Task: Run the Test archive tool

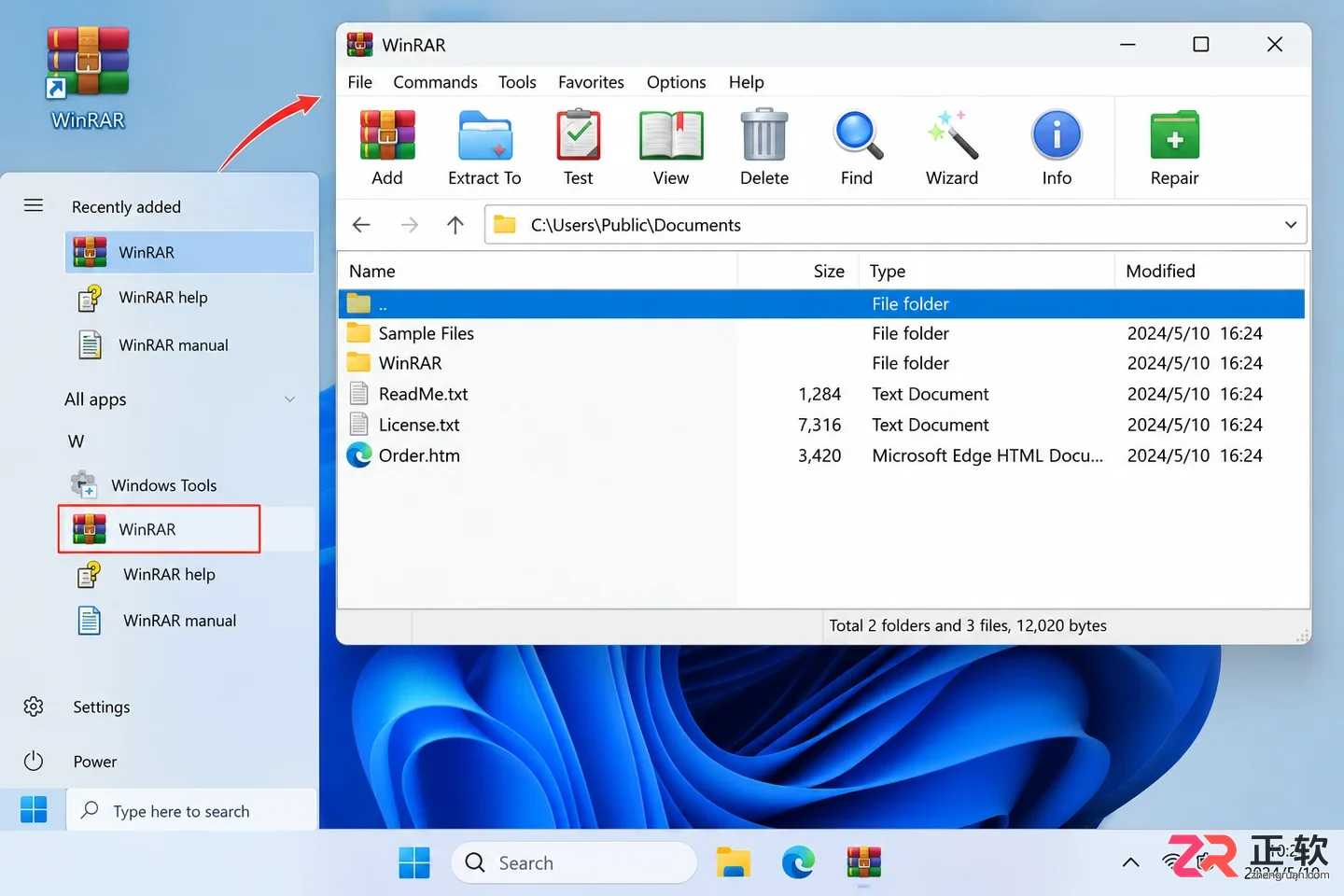Action: point(578,136)
